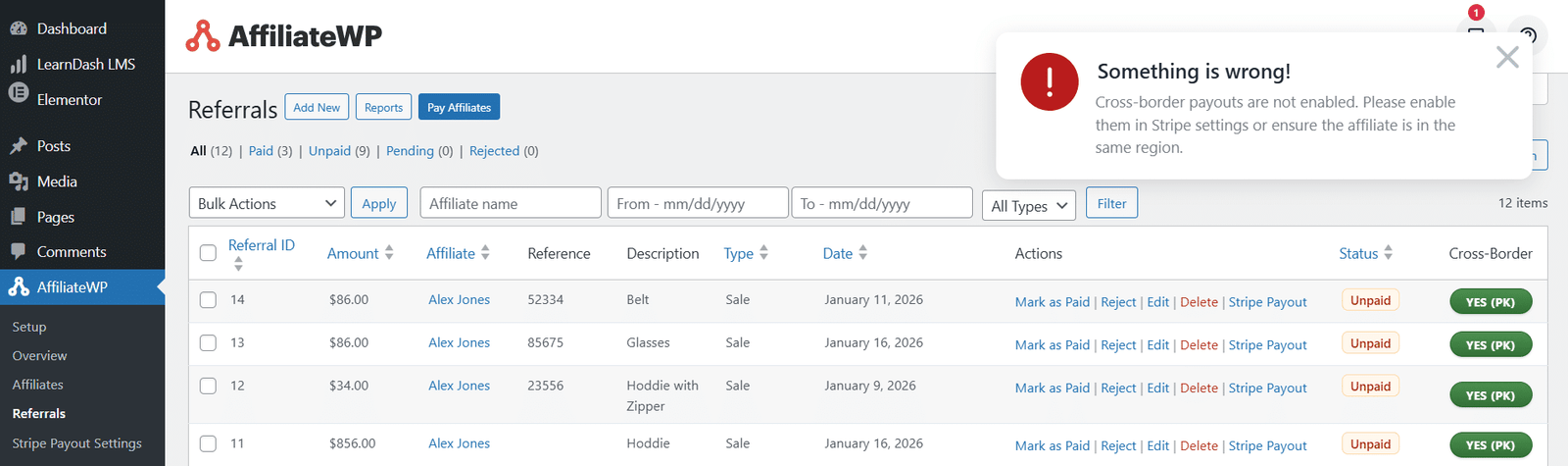Click the AffiliateWP logo in header
The image size is (1568, 466).
(284, 35)
